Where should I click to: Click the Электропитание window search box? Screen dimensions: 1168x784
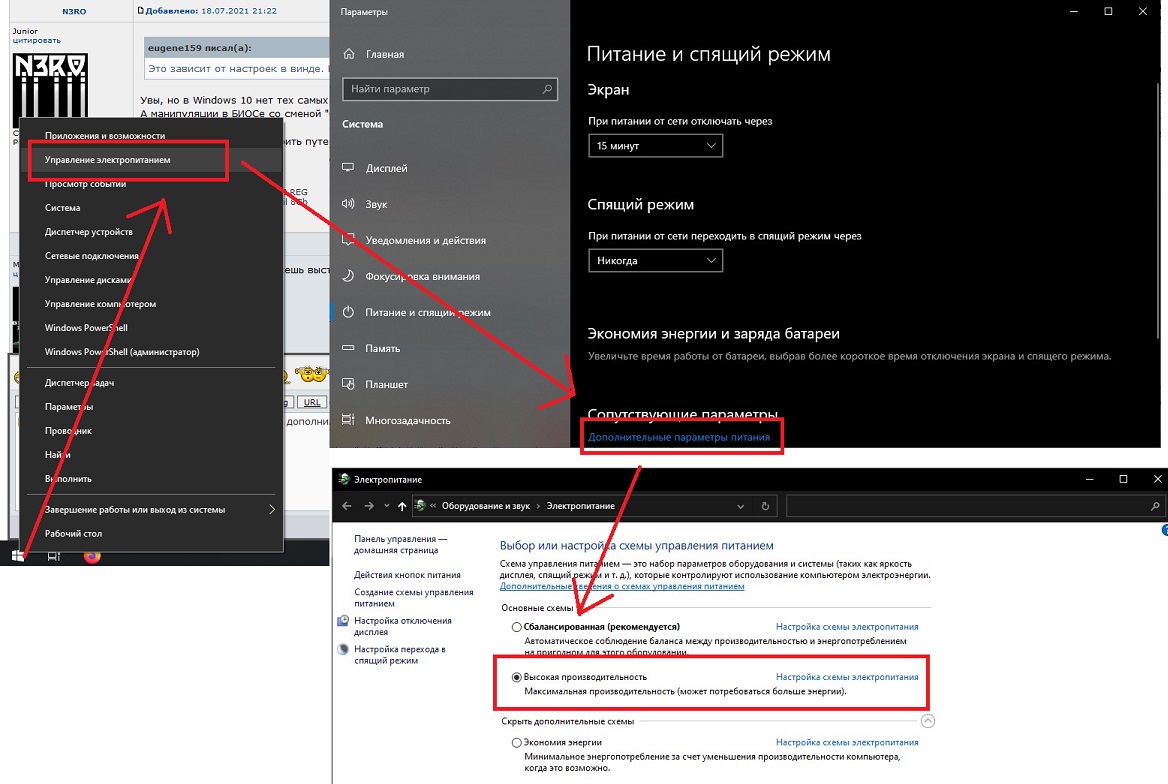pos(975,506)
